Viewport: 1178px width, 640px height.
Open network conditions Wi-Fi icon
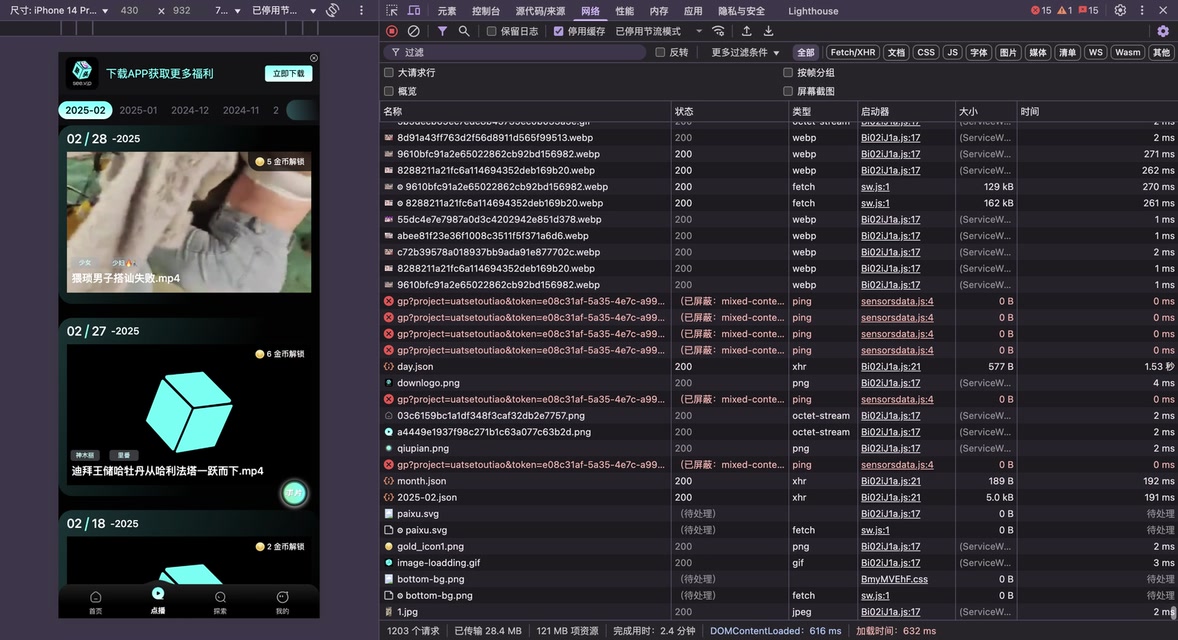coord(718,31)
